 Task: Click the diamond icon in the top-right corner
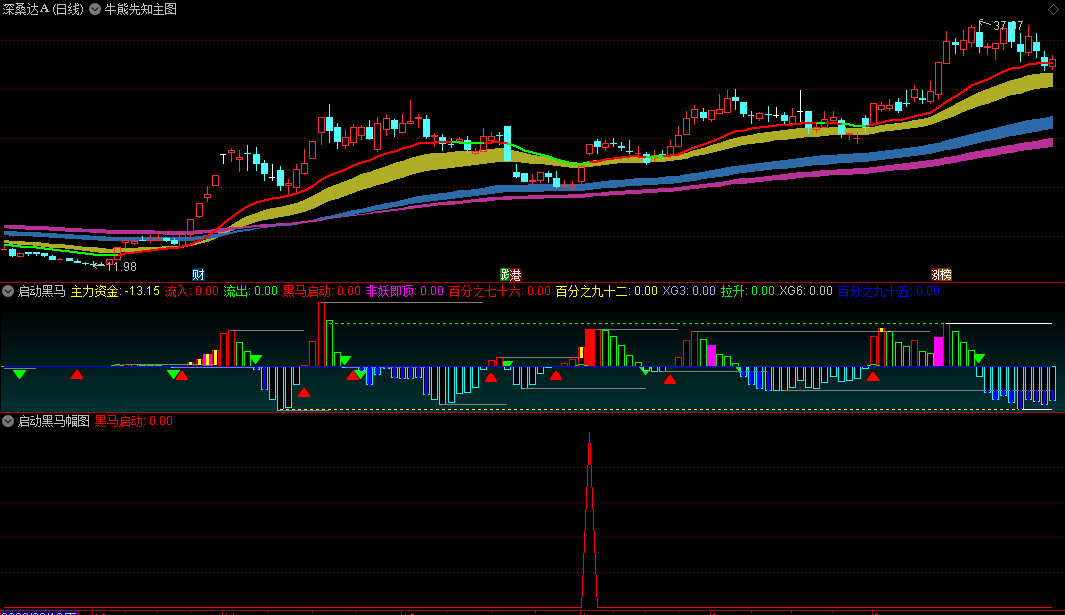(1053, 9)
